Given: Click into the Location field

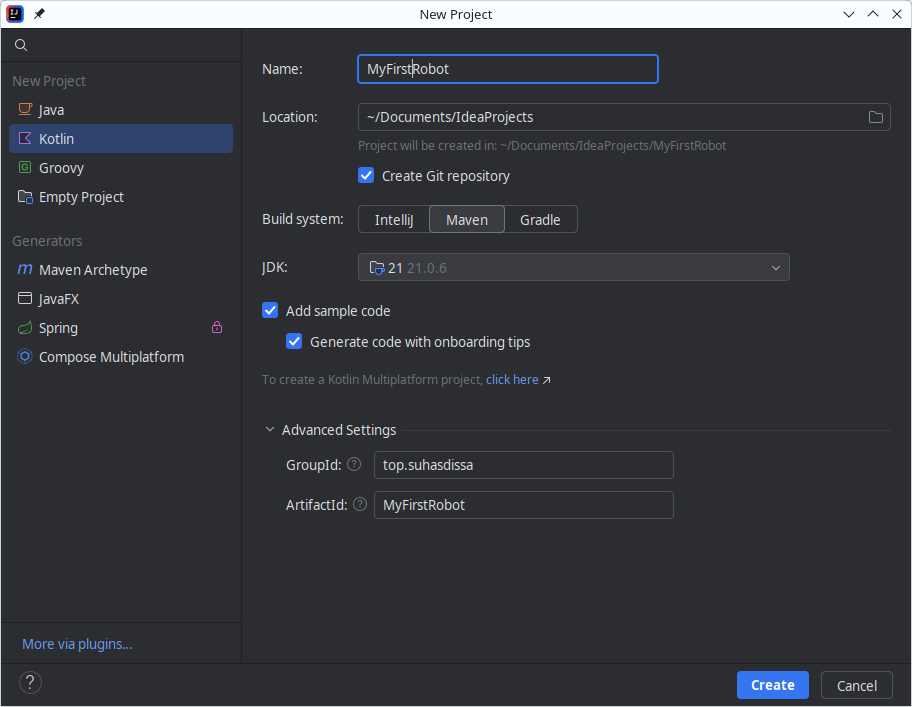Looking at the screenshot, I should (x=624, y=117).
